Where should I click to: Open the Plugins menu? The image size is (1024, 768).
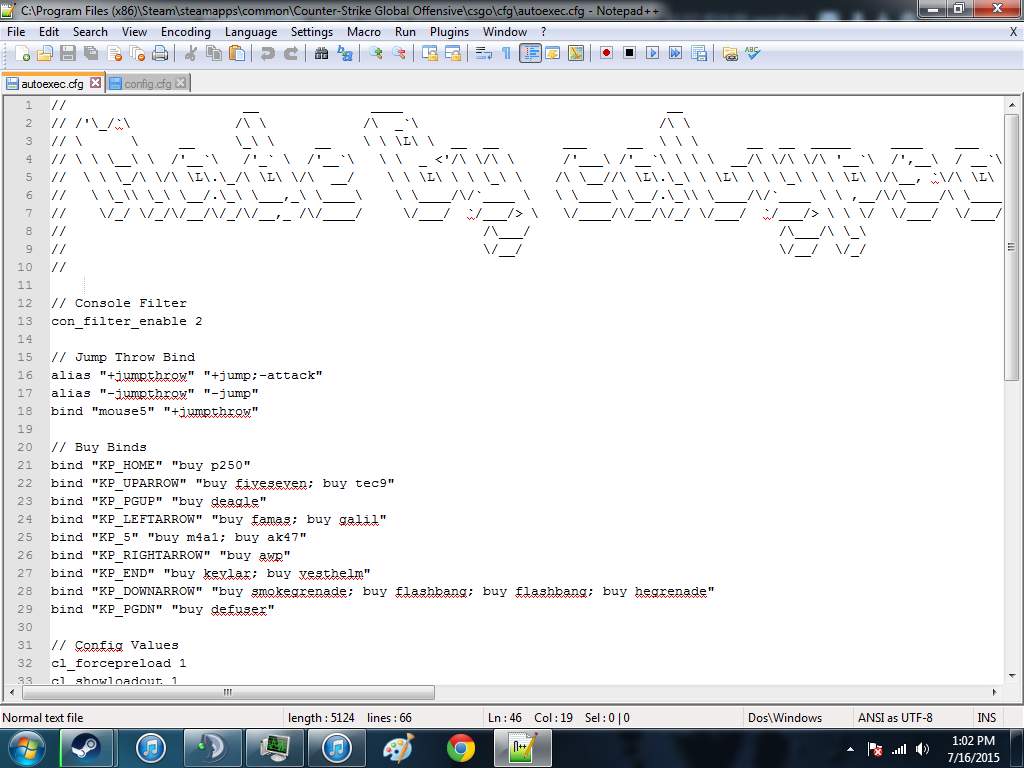pyautogui.click(x=449, y=32)
